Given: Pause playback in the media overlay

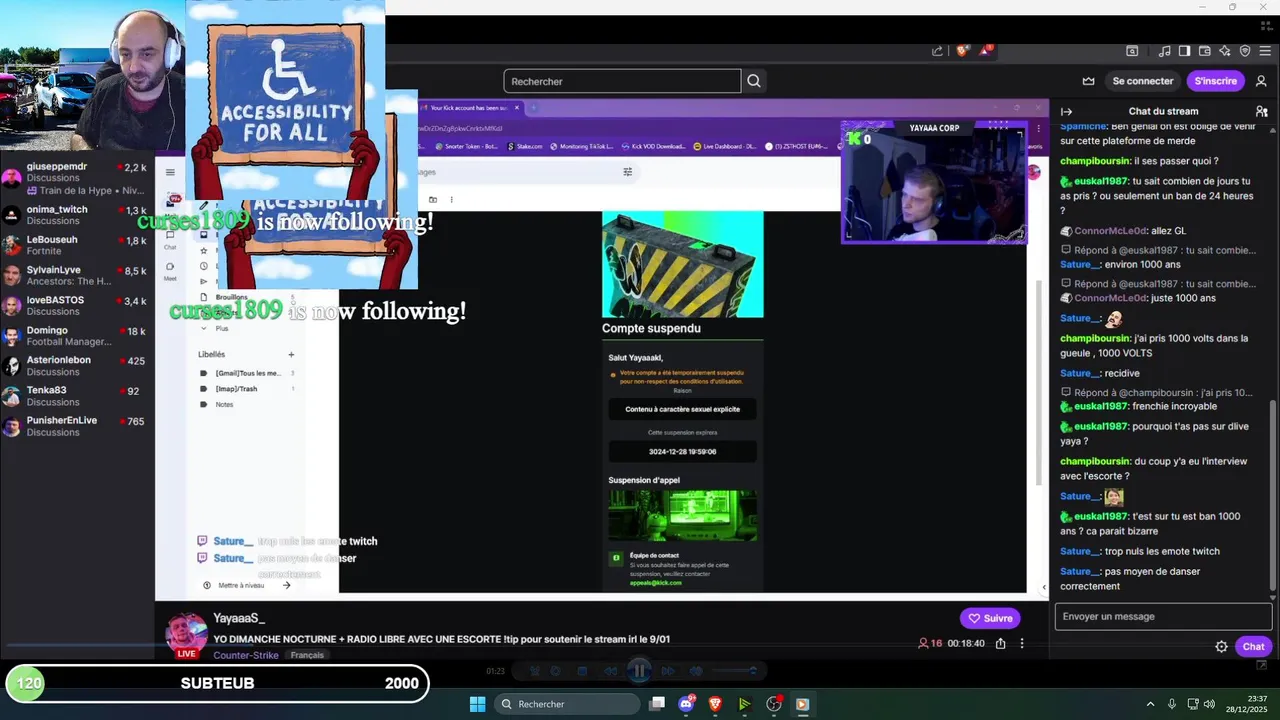Looking at the screenshot, I should click(640, 670).
